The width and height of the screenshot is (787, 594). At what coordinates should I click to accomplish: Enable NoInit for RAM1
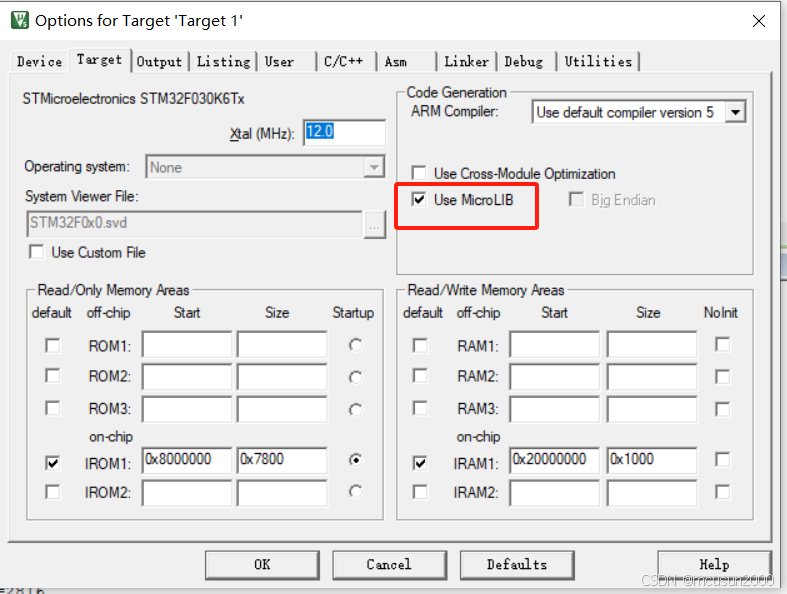tap(723, 344)
